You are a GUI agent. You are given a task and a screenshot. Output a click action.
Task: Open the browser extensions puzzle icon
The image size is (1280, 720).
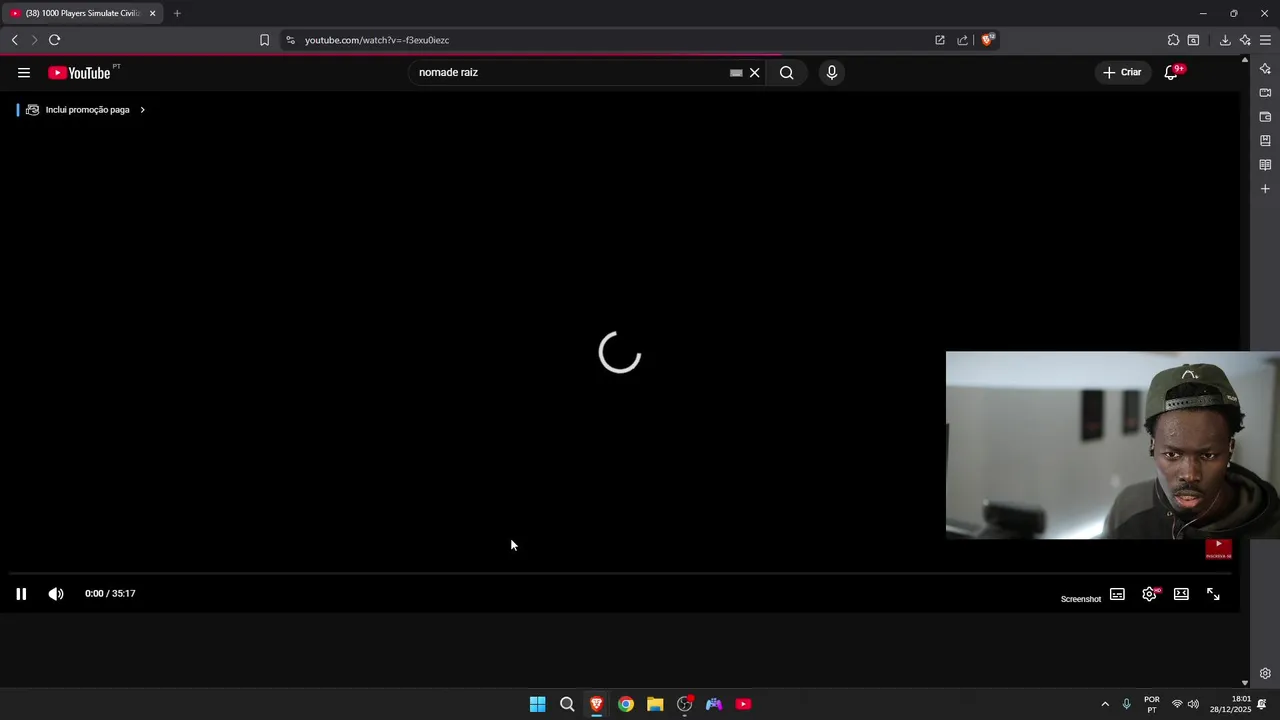pos(1173,40)
